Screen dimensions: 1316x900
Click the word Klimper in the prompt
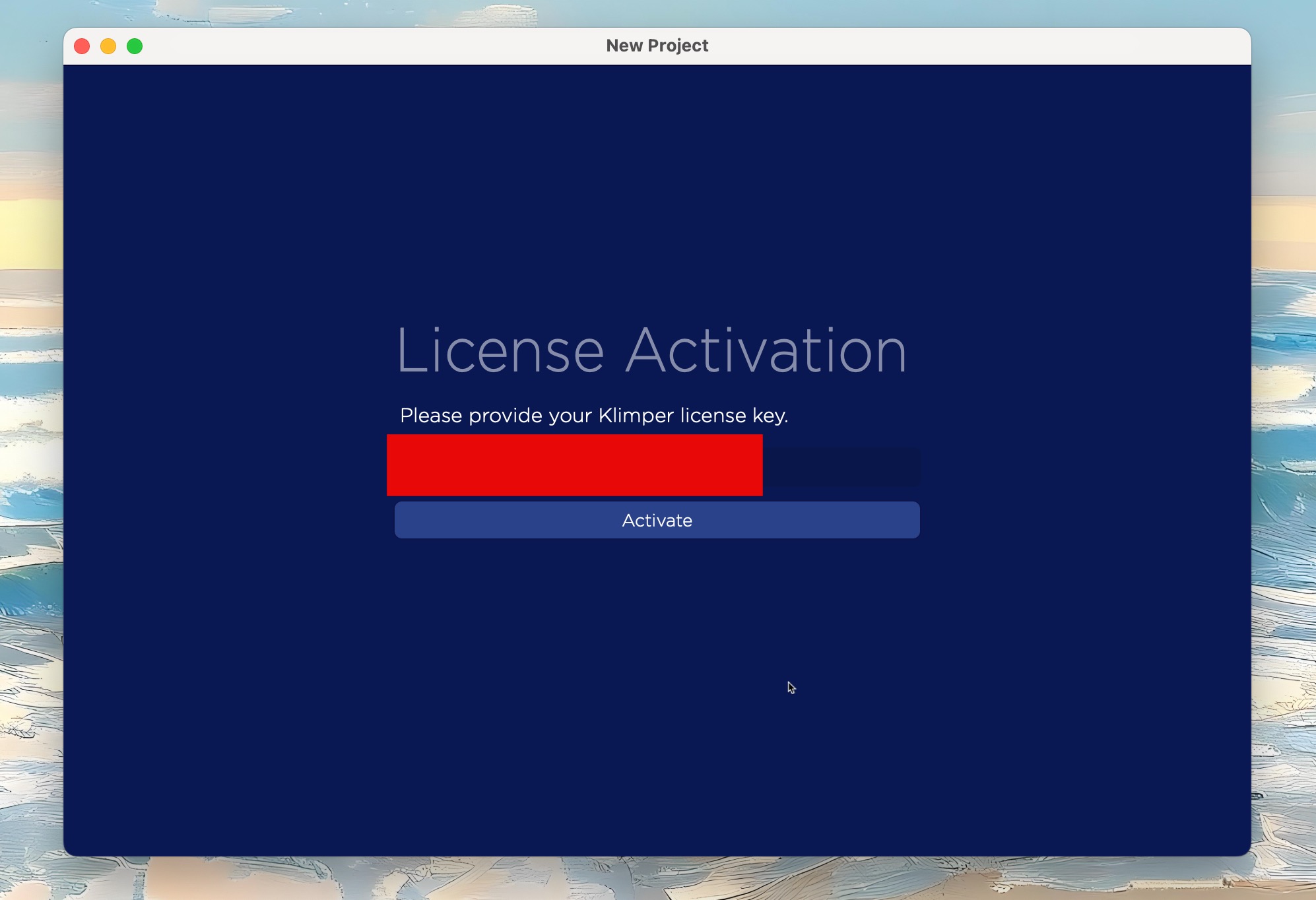(636, 416)
